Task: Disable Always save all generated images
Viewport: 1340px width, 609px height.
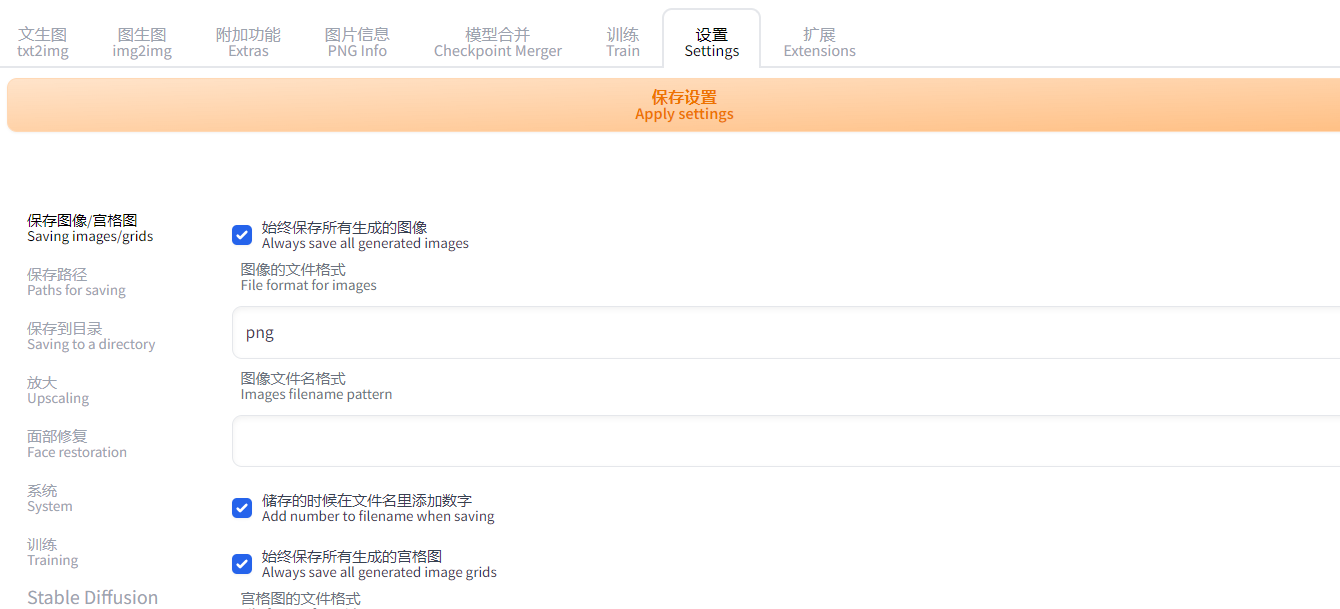Action: [x=242, y=235]
